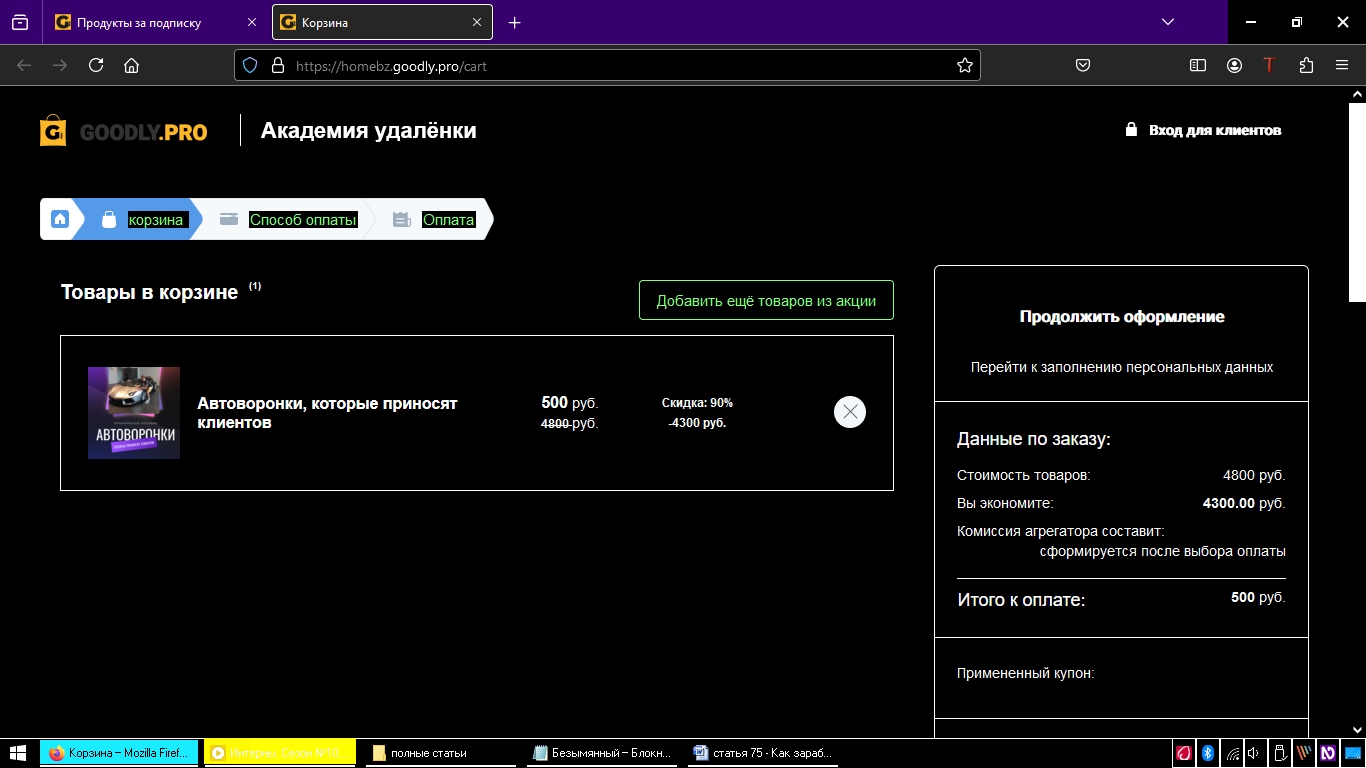The width and height of the screenshot is (1366, 768).
Task: Click Перейти к заполнению персональных данных text
Action: pos(1122,367)
